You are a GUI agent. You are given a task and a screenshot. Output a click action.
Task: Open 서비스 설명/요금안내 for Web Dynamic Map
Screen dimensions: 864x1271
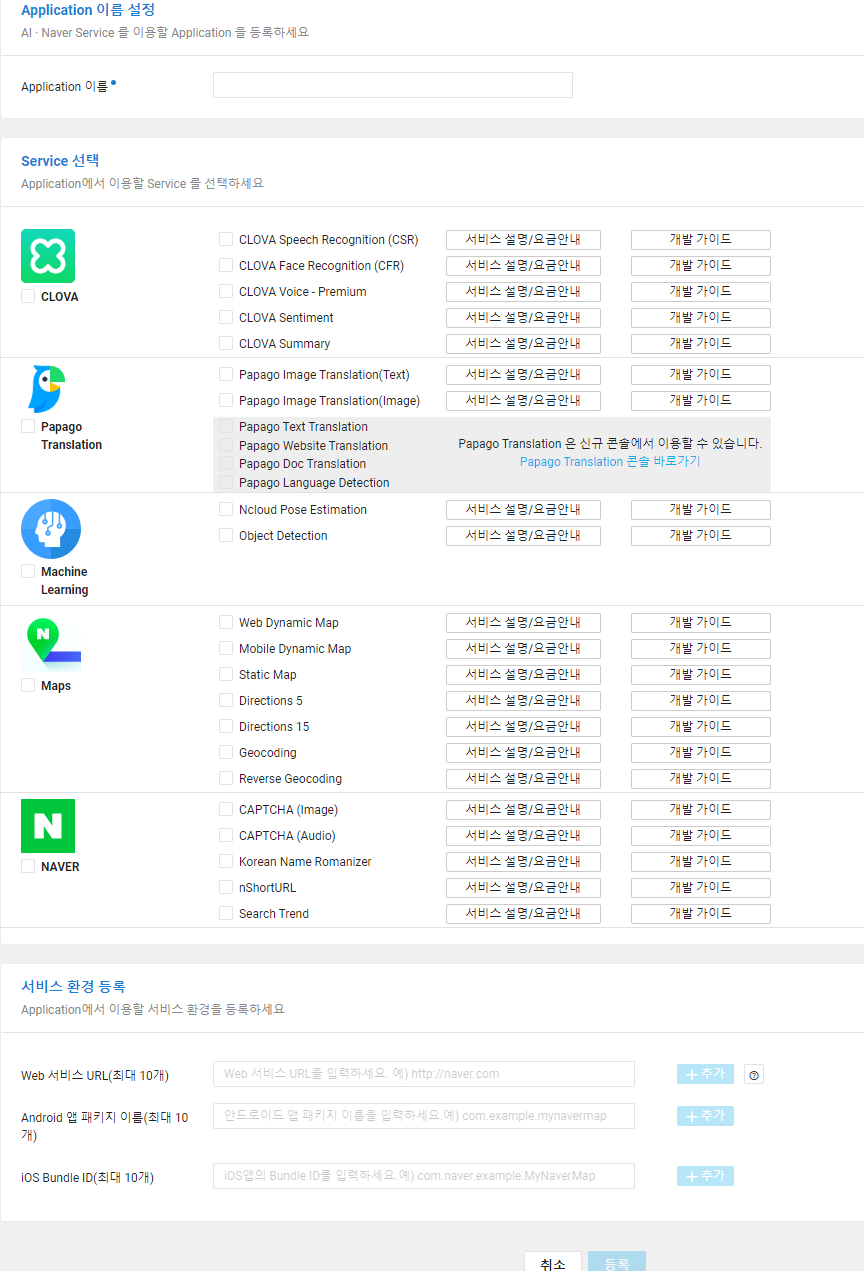click(523, 623)
